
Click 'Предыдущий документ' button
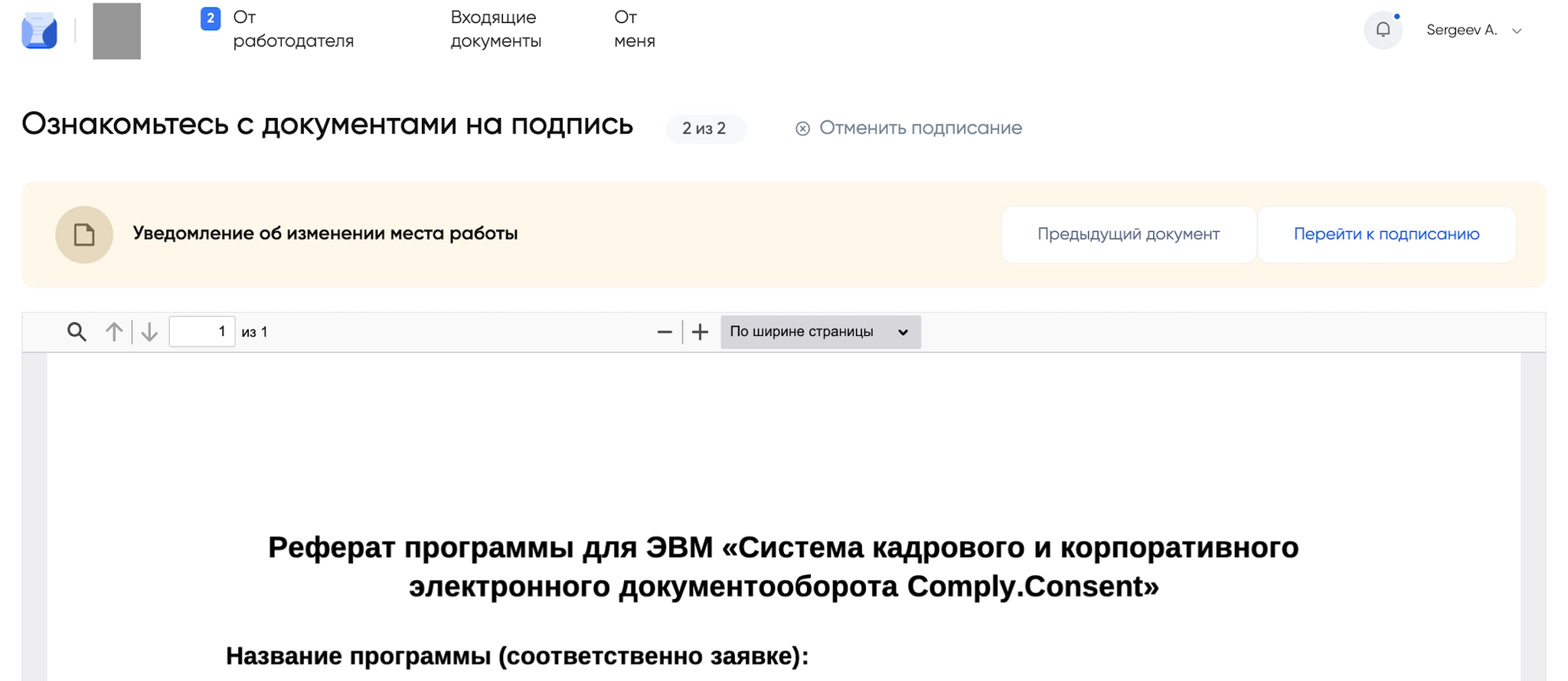point(1128,234)
